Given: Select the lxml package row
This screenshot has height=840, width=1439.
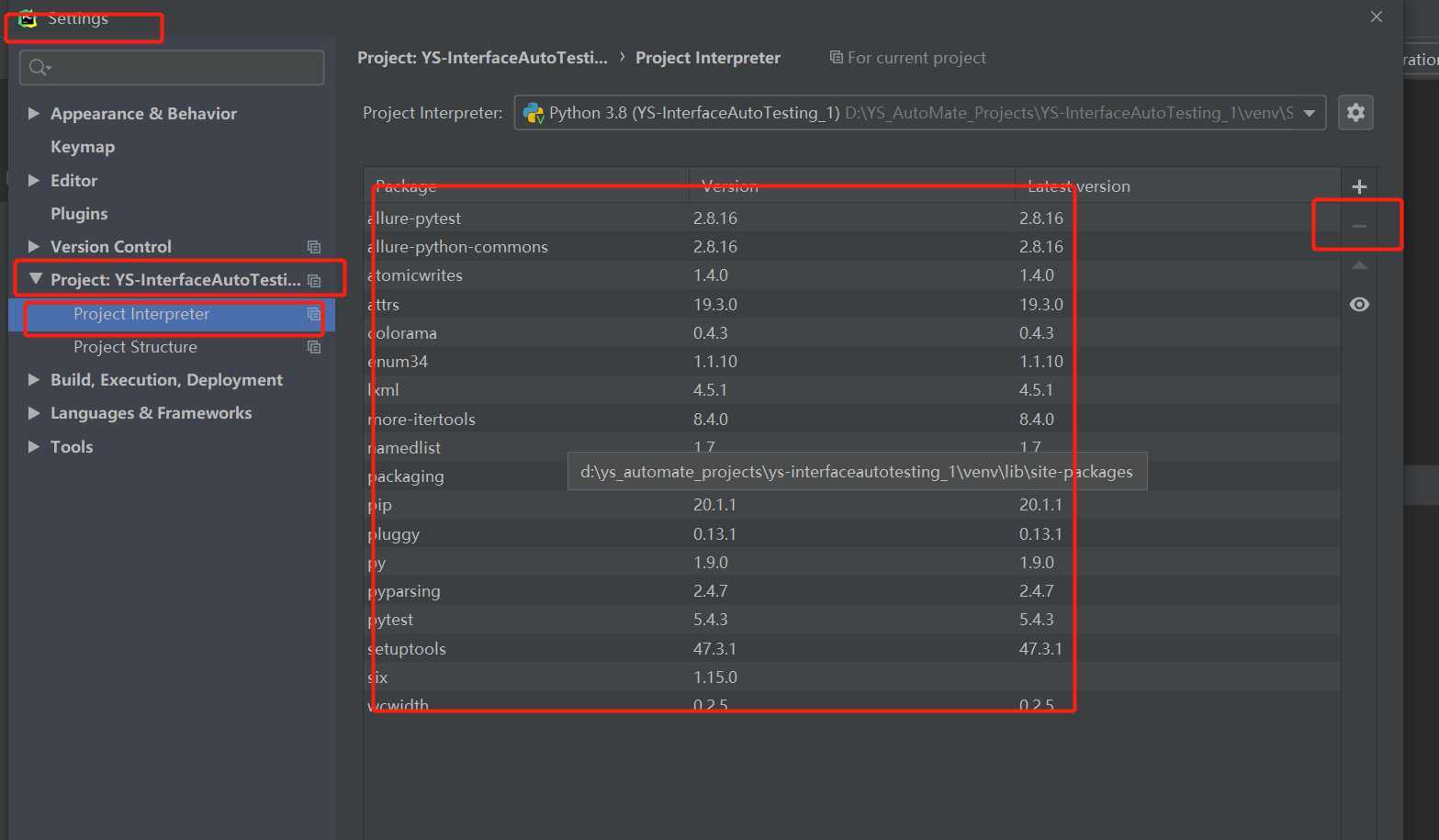Looking at the screenshot, I should (x=852, y=390).
